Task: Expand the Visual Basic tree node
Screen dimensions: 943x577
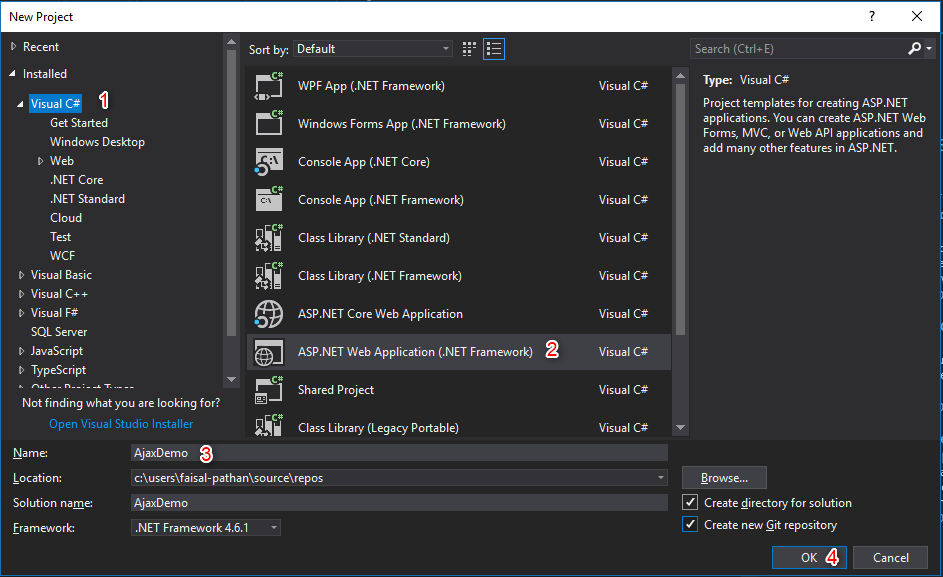Action: click(22, 275)
